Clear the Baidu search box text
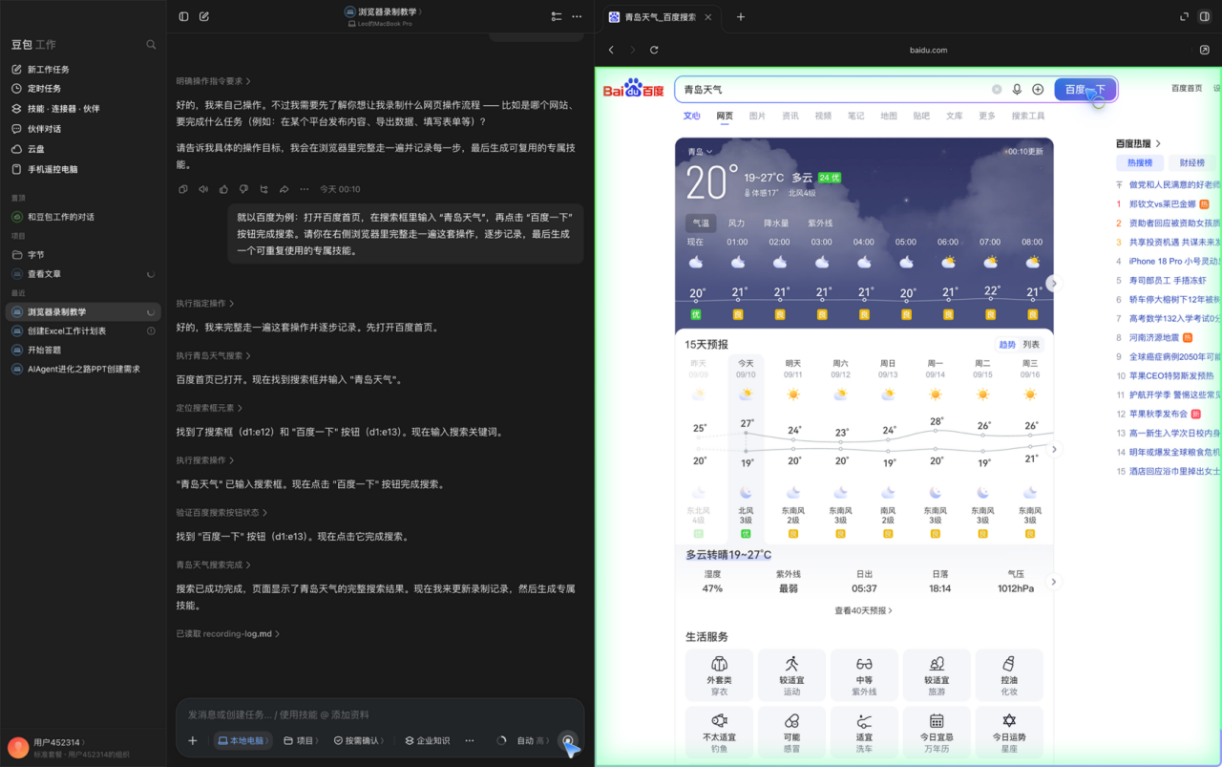Viewport: 1222px width, 767px height. [997, 89]
